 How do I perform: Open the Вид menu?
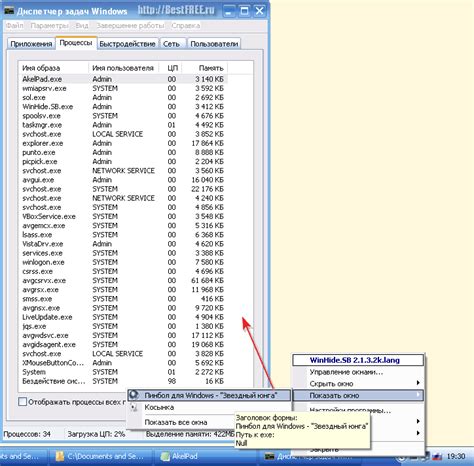(82, 25)
